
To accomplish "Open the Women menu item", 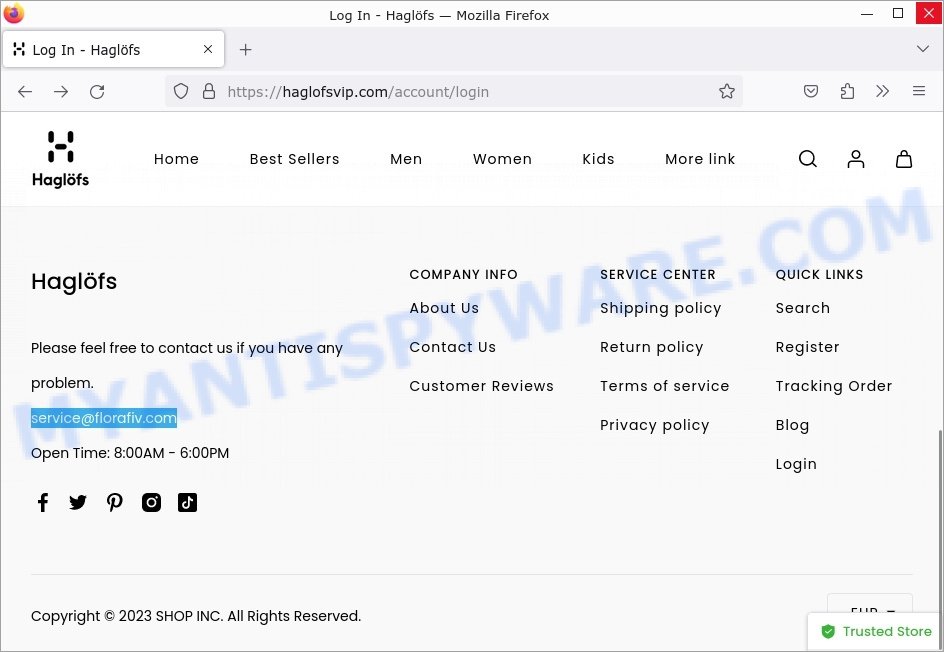I will [502, 159].
